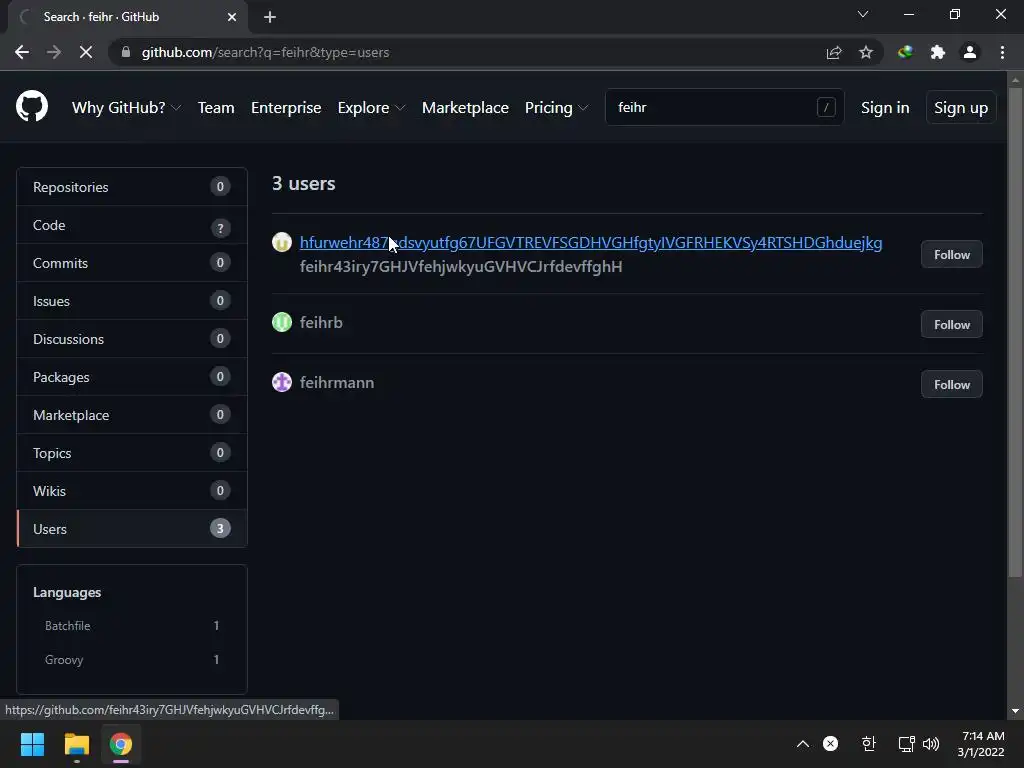
Task: Stop page loading with X button
Action: pyautogui.click(x=86, y=52)
